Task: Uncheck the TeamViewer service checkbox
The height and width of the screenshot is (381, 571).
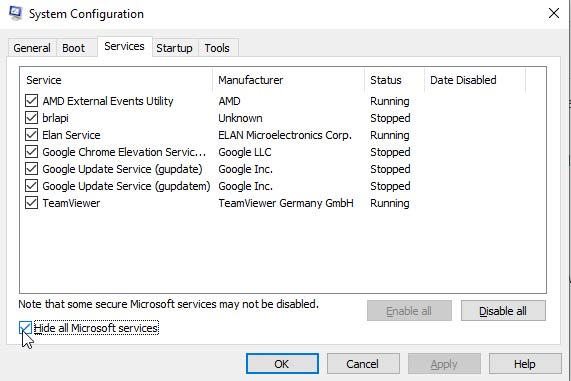Action: click(x=31, y=203)
